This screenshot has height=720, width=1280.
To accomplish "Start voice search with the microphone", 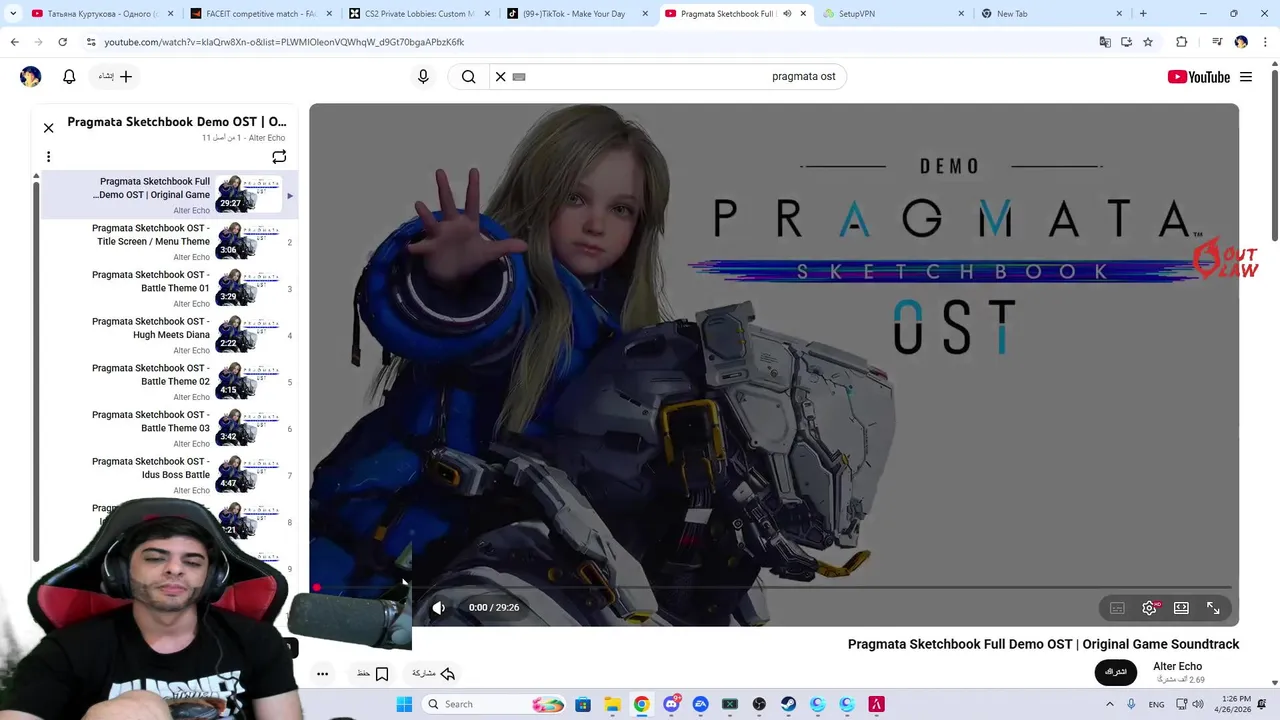I will (423, 77).
